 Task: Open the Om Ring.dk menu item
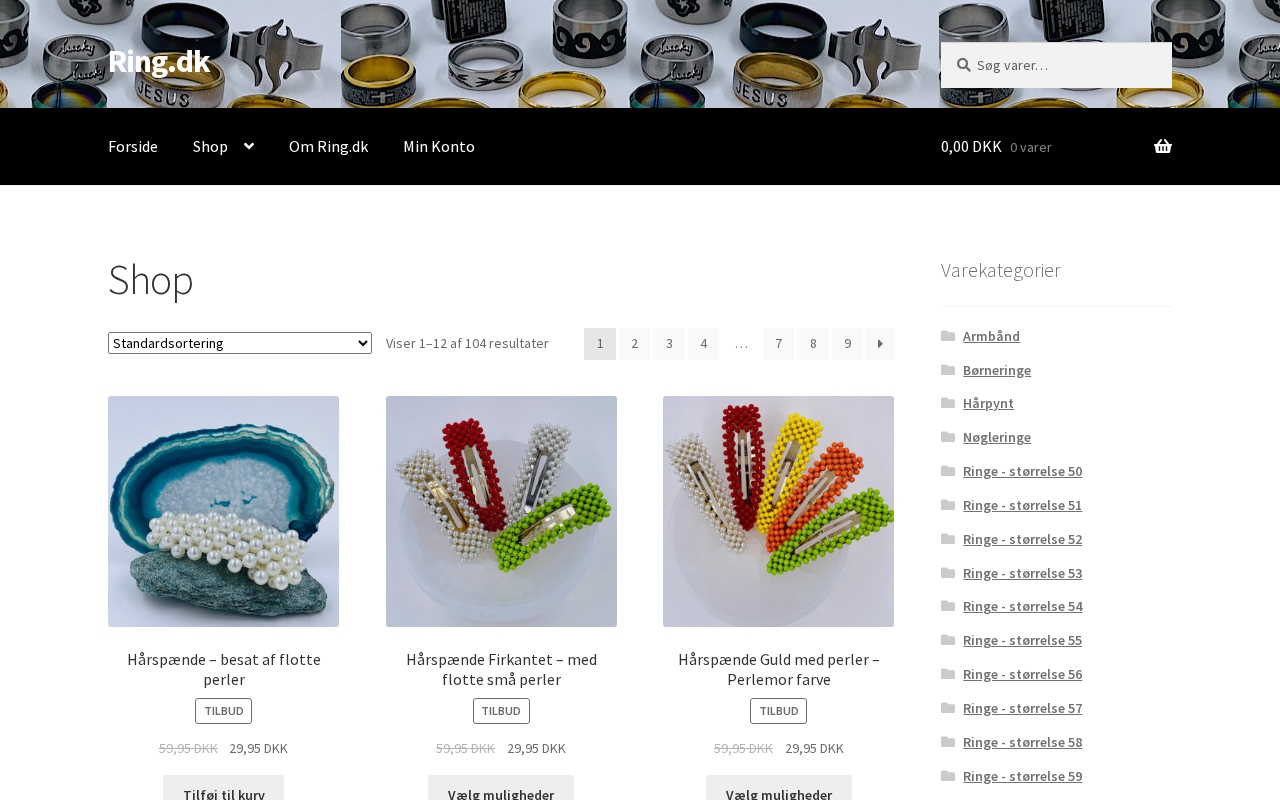pos(328,147)
